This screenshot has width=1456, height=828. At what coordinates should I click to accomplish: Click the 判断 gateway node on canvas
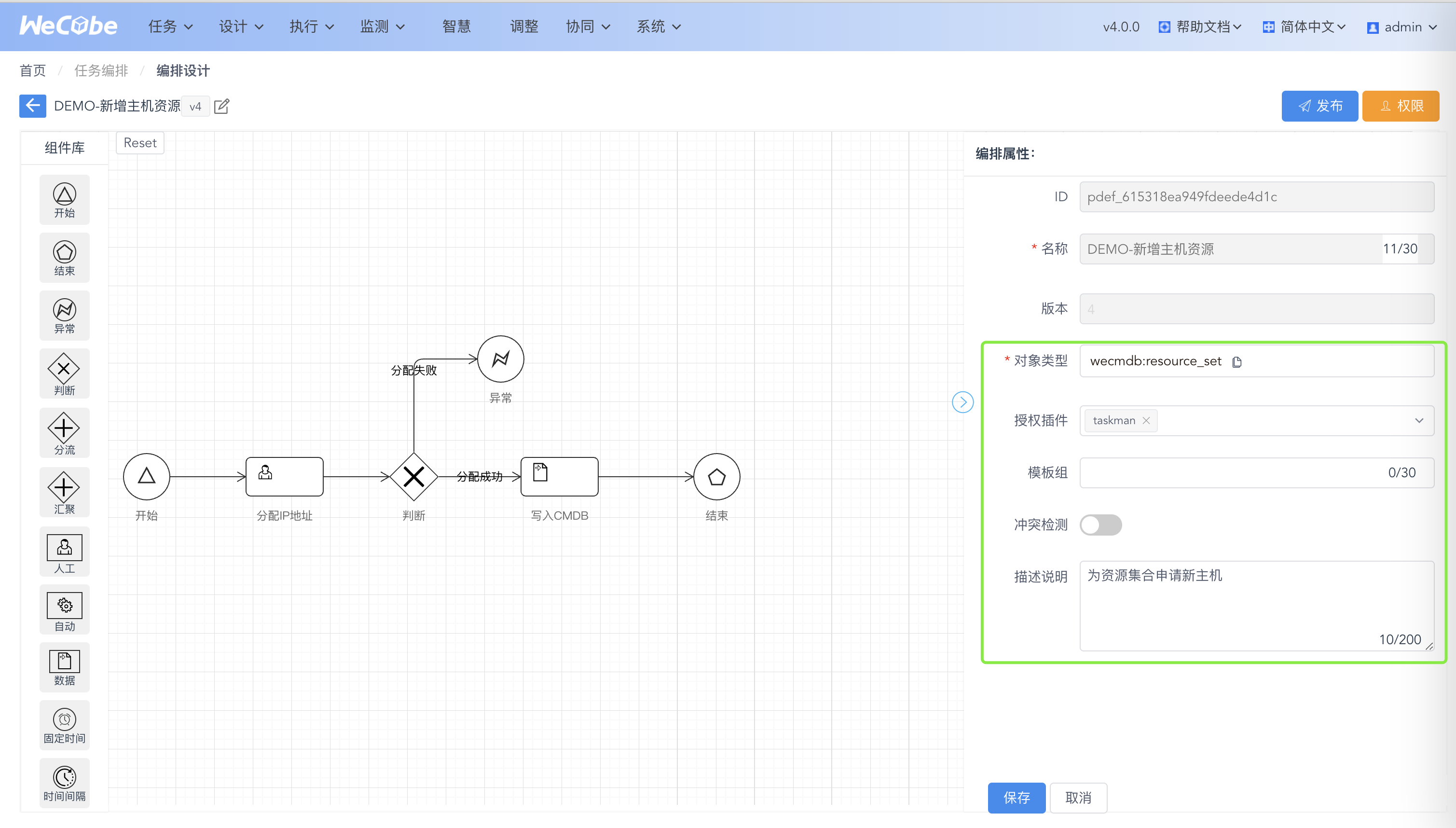tap(414, 477)
